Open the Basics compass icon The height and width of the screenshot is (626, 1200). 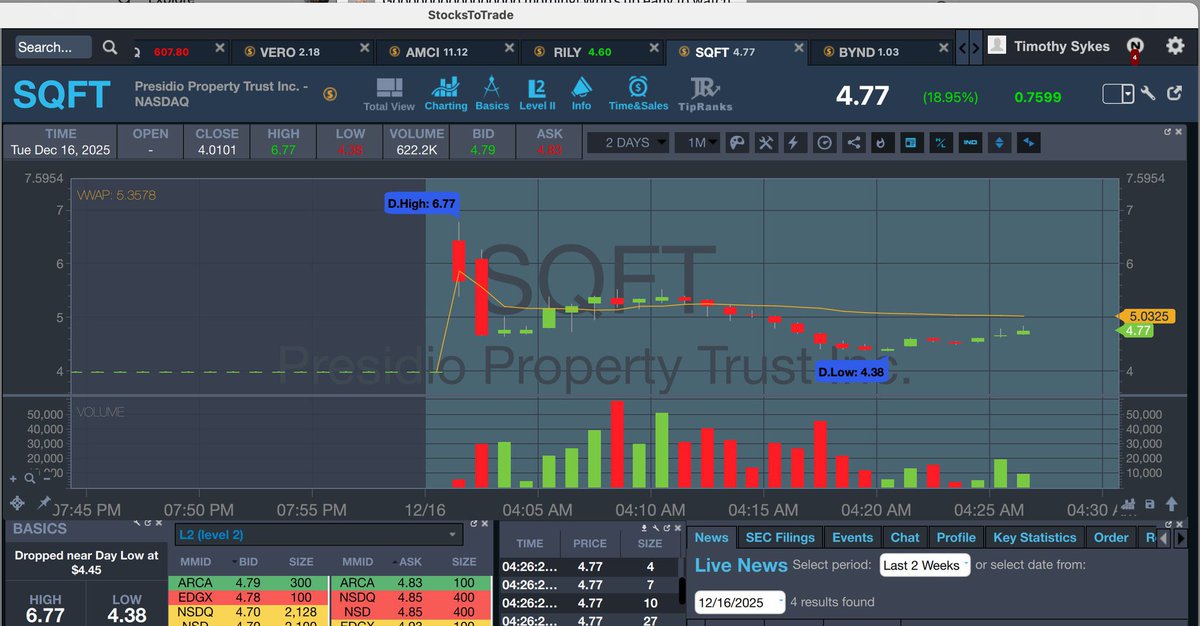coord(492,94)
